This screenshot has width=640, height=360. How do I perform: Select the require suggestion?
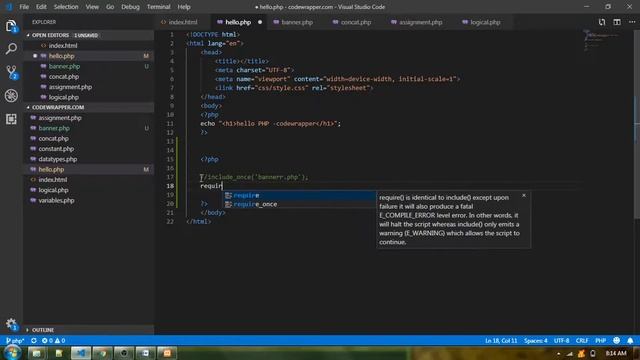coord(299,195)
